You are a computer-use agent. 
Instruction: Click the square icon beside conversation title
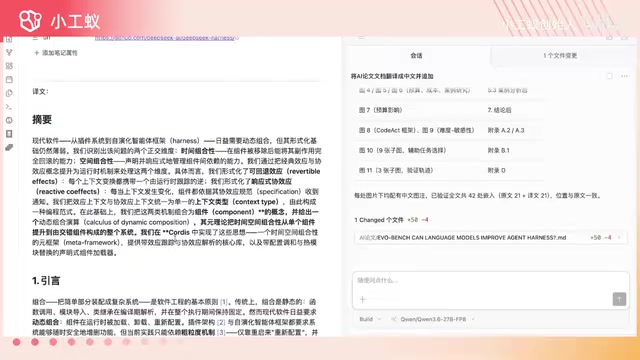click(x=609, y=76)
